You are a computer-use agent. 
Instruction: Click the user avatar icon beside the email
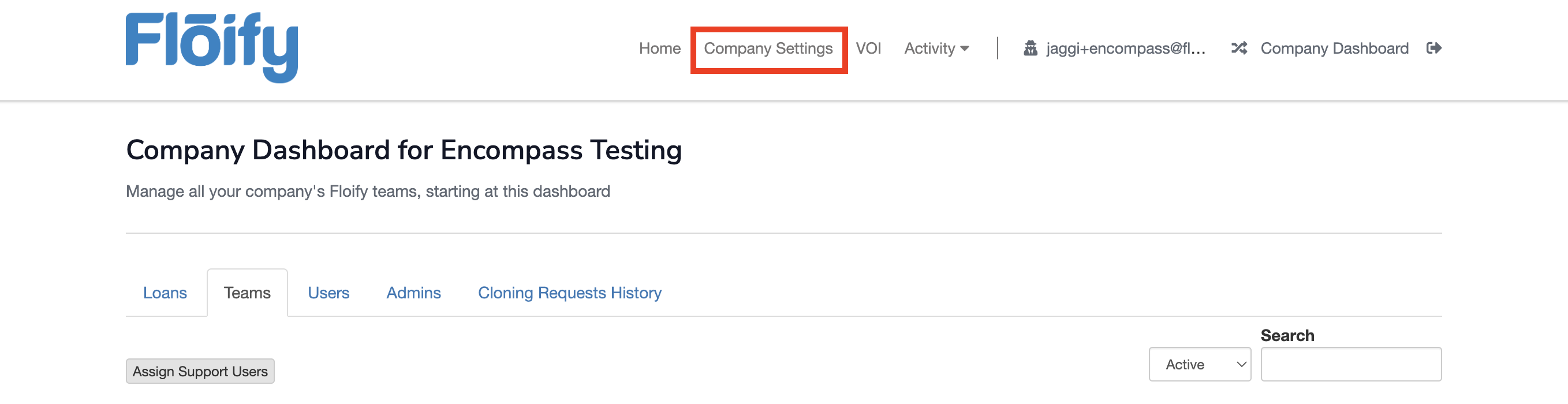(1030, 48)
